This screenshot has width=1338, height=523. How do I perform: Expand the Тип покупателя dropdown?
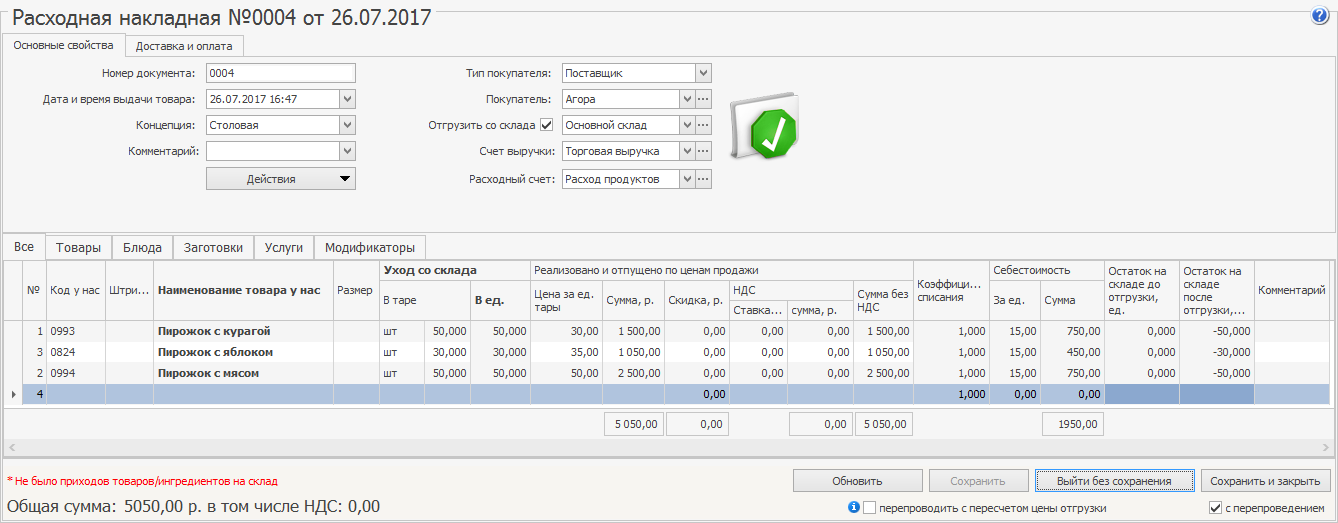click(703, 73)
